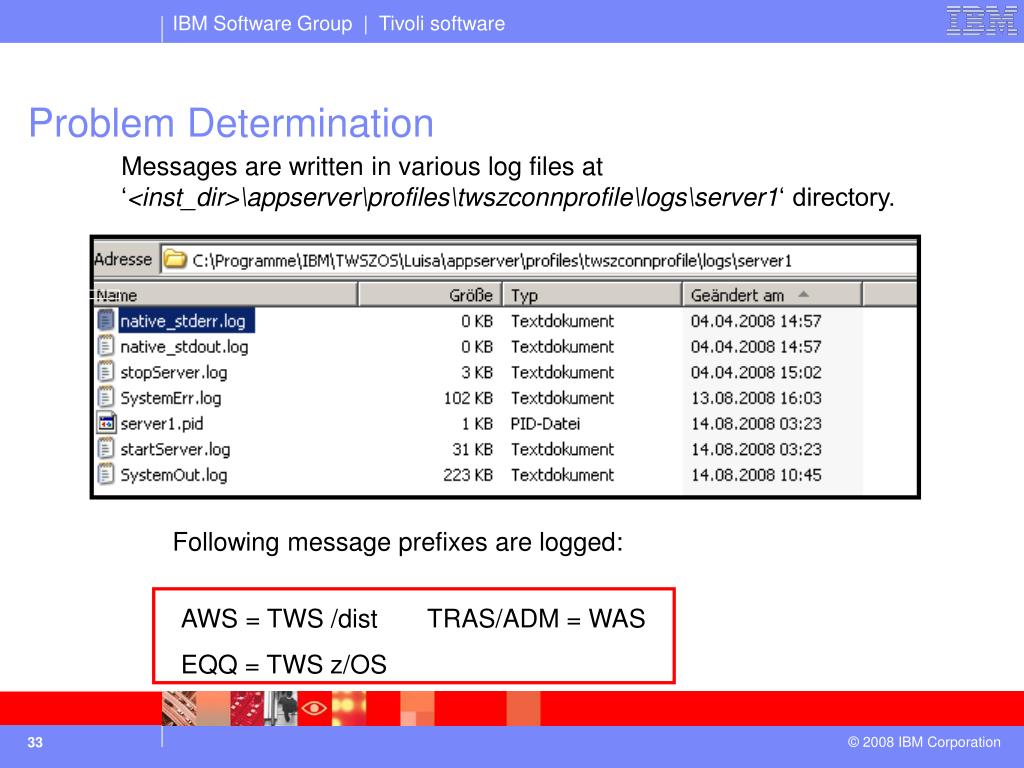Click the slide number 33
Image resolution: width=1024 pixels, height=768 pixels.
[35, 743]
